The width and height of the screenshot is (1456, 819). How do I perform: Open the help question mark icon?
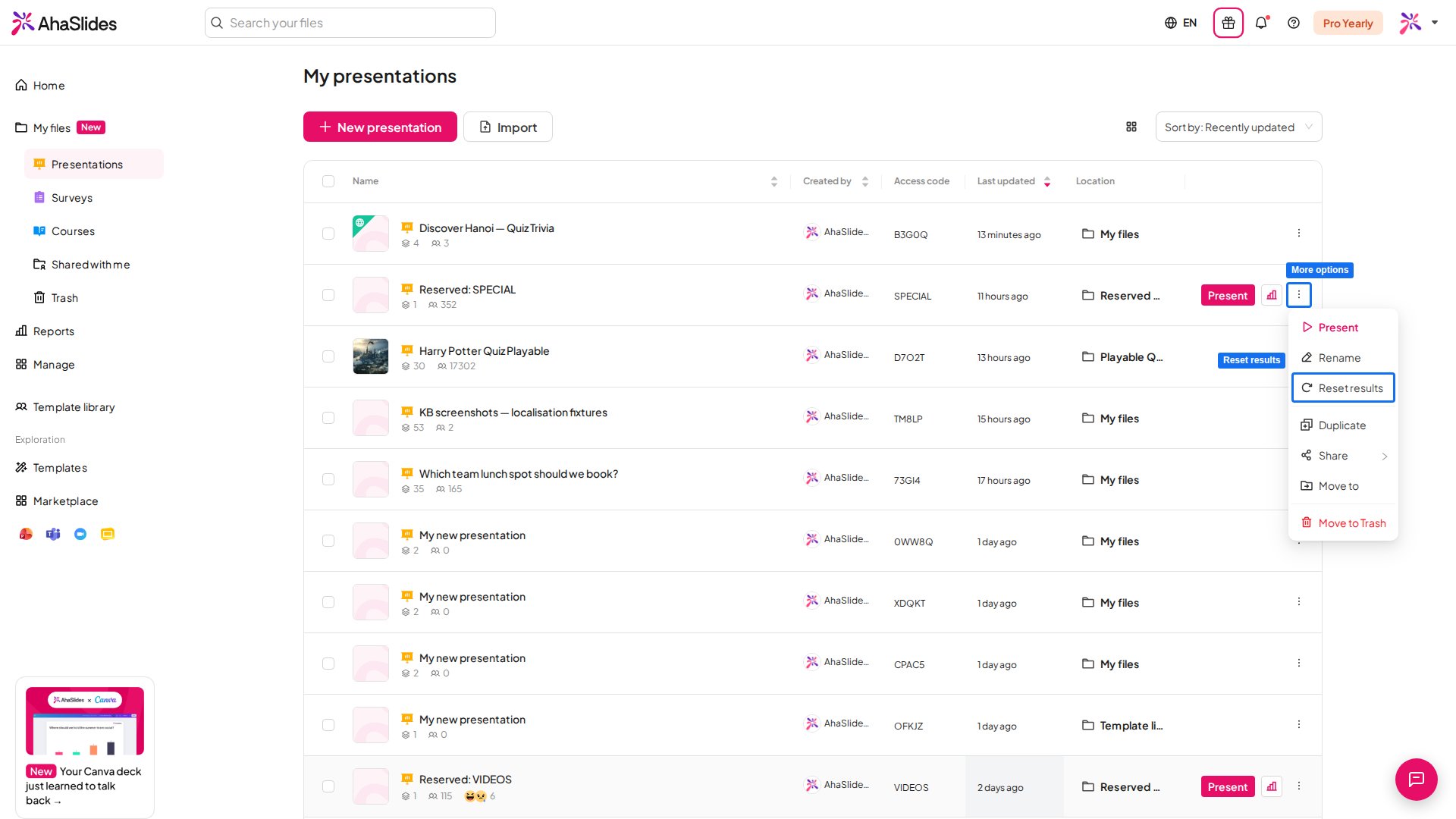pyautogui.click(x=1294, y=23)
